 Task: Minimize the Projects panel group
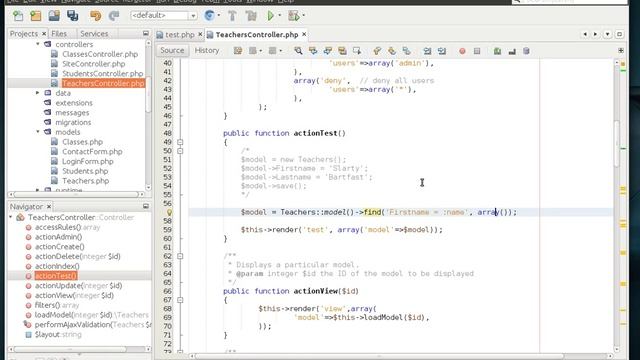pyautogui.click(x=146, y=33)
